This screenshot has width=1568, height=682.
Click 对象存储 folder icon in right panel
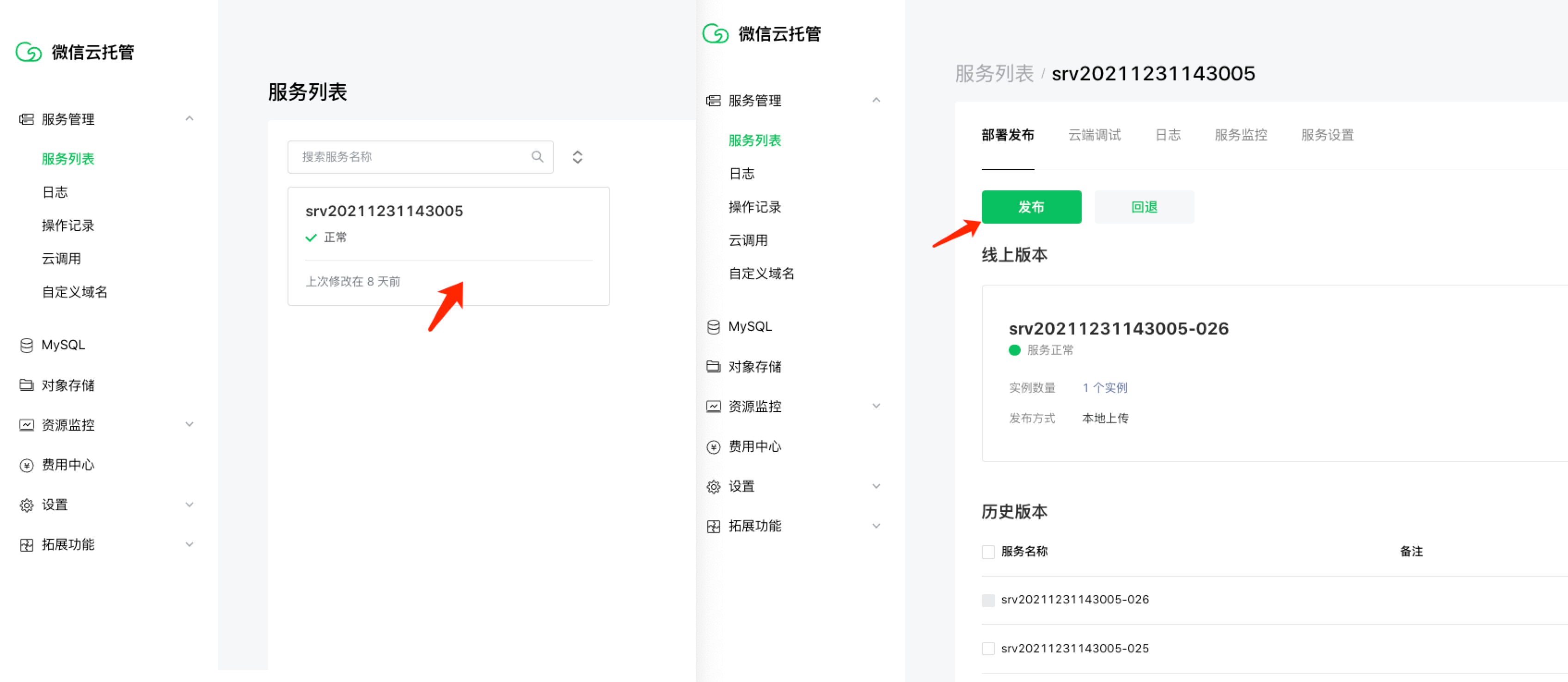click(x=713, y=367)
